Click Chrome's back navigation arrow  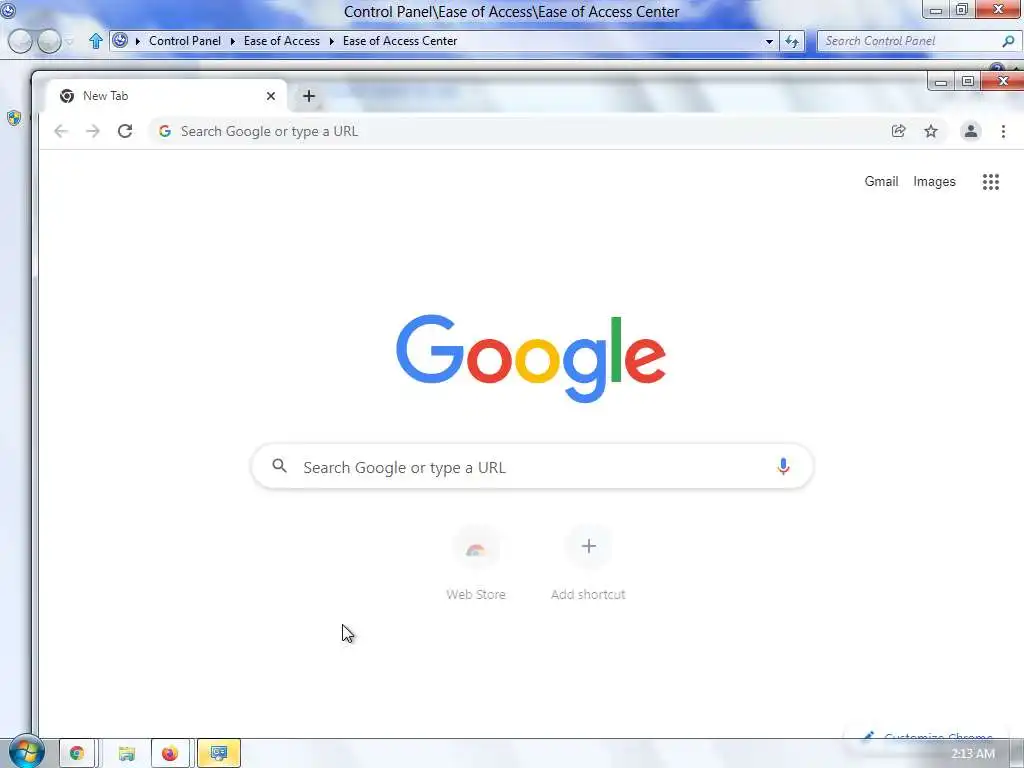tap(61, 131)
